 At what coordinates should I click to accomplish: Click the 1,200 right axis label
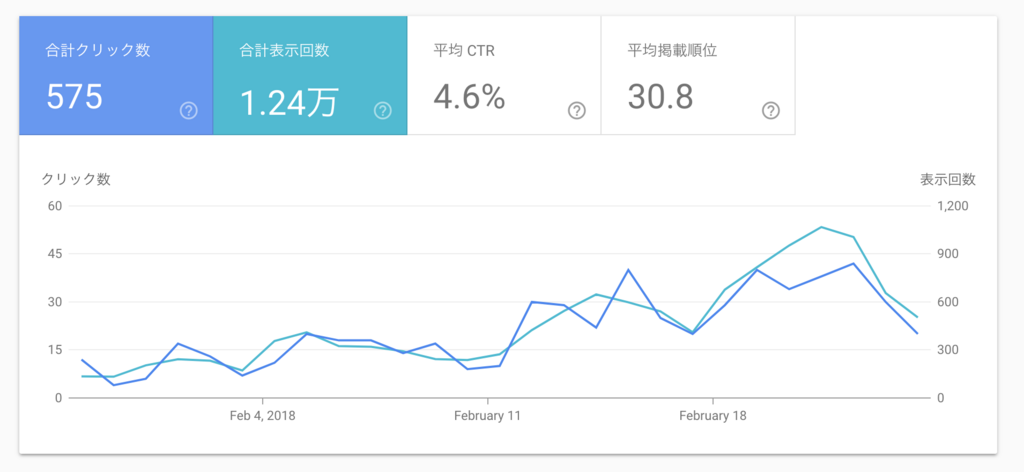(x=953, y=206)
